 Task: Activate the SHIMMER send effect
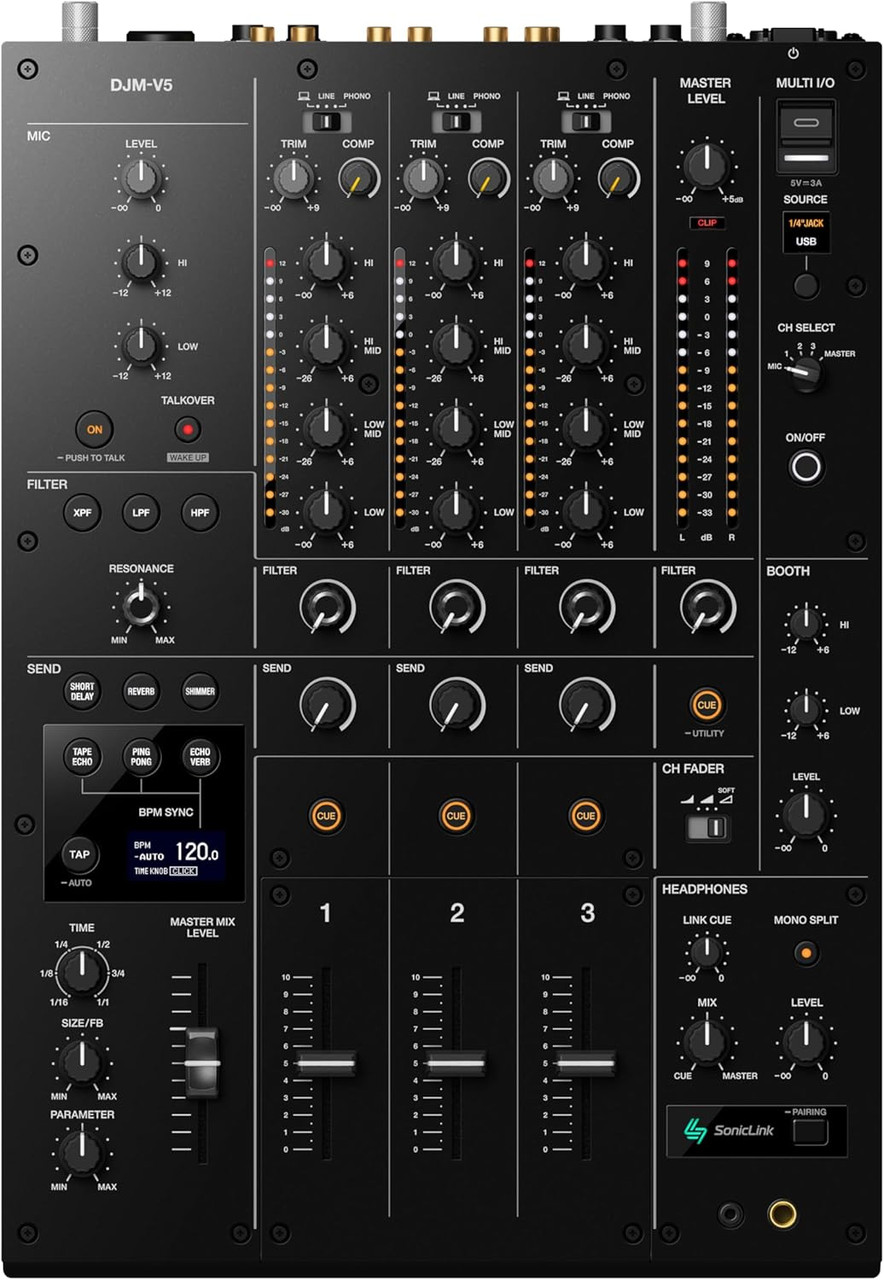click(200, 691)
